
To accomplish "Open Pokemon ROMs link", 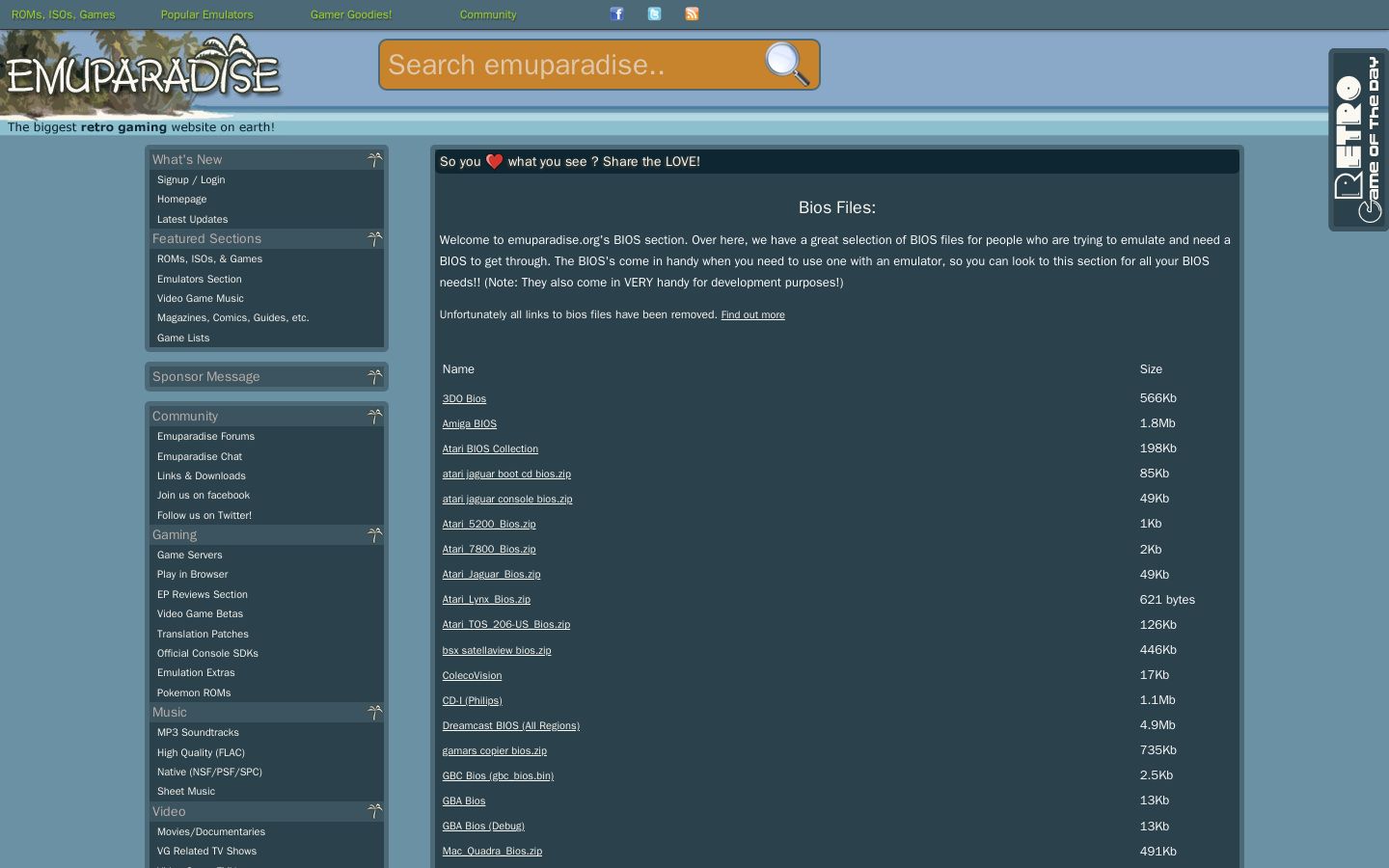I will (194, 692).
